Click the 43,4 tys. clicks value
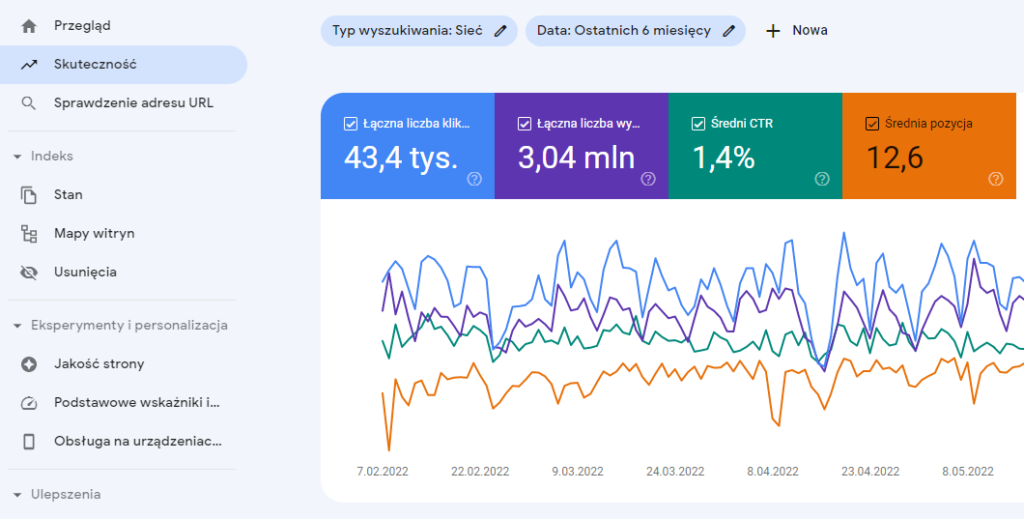The width and height of the screenshot is (1024, 519). click(401, 158)
